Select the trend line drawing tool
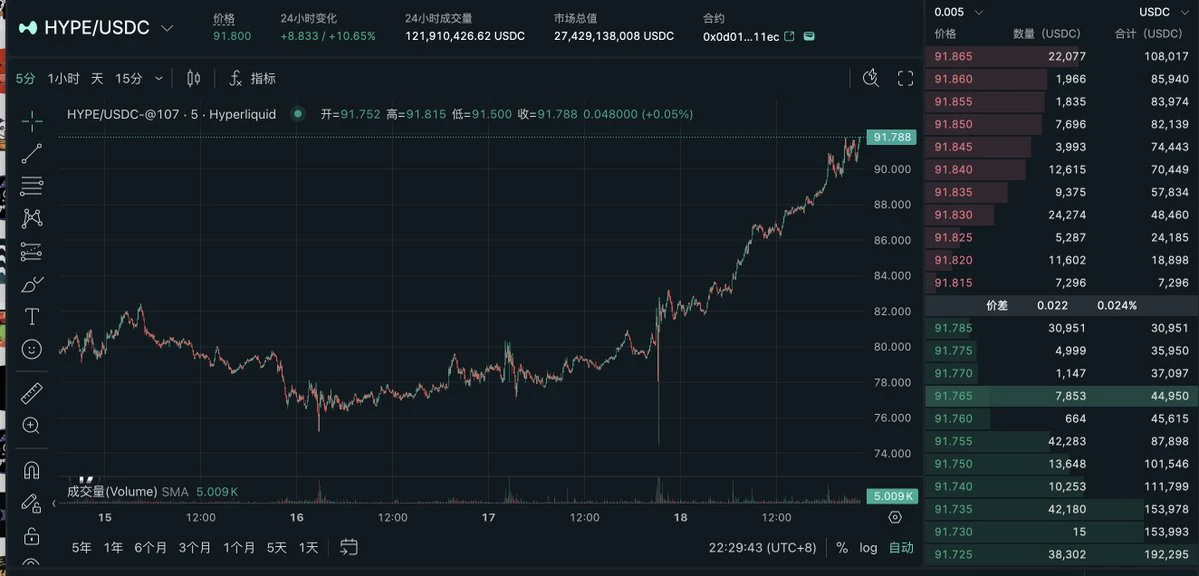1199x576 pixels. click(x=31, y=153)
